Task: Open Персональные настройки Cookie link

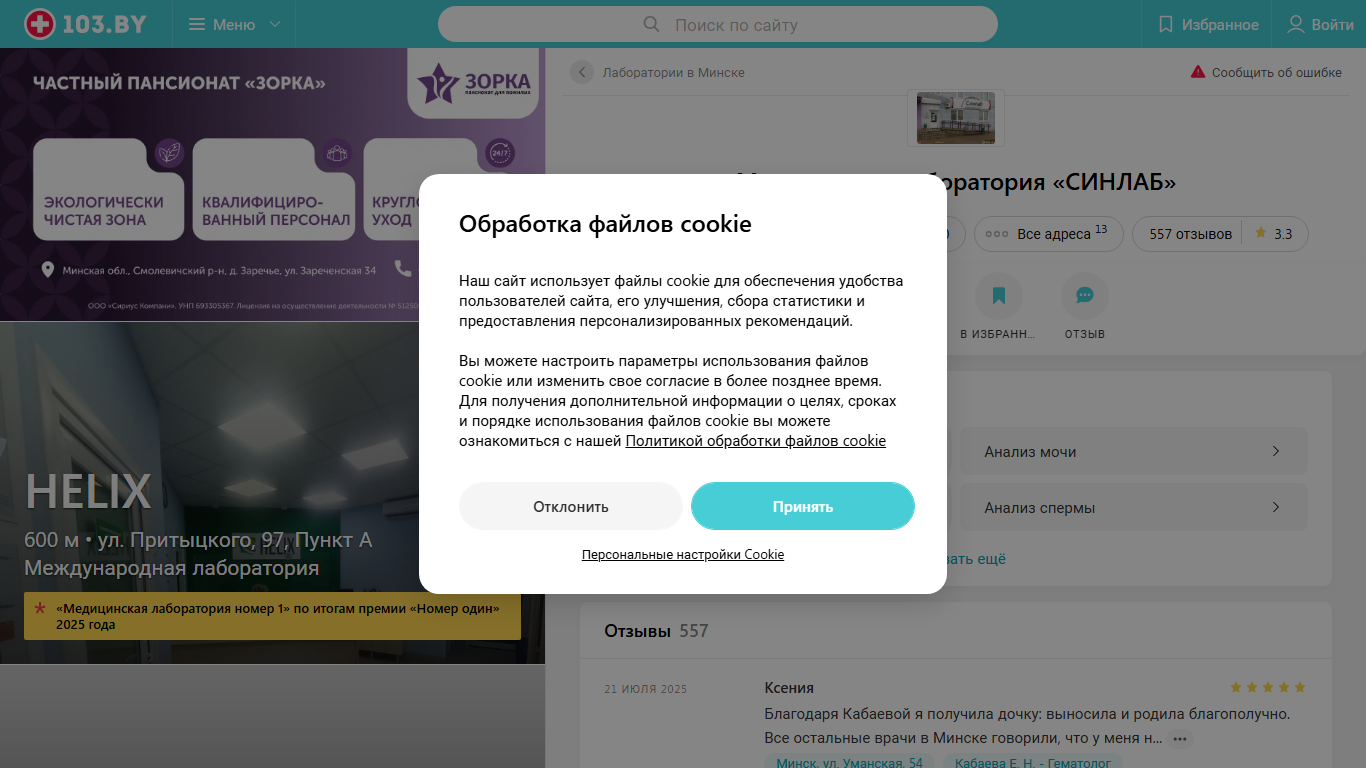Action: (x=683, y=555)
